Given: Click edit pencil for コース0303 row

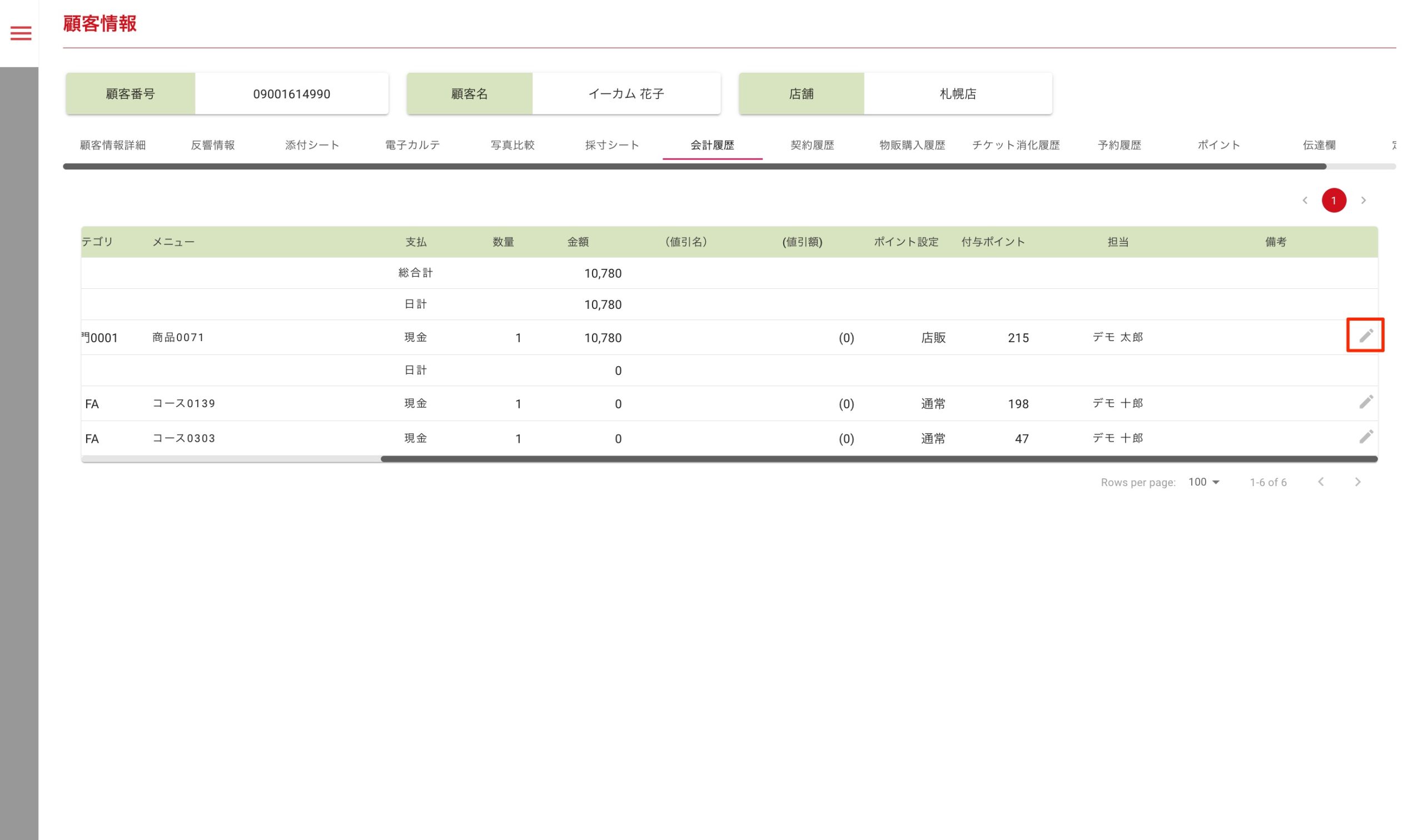Looking at the screenshot, I should 1365,437.
